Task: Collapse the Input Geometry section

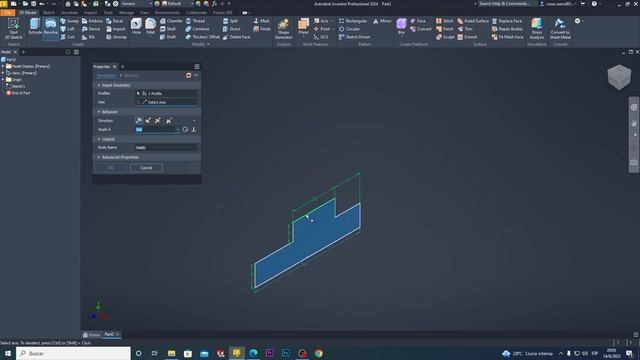Action: 99,85
